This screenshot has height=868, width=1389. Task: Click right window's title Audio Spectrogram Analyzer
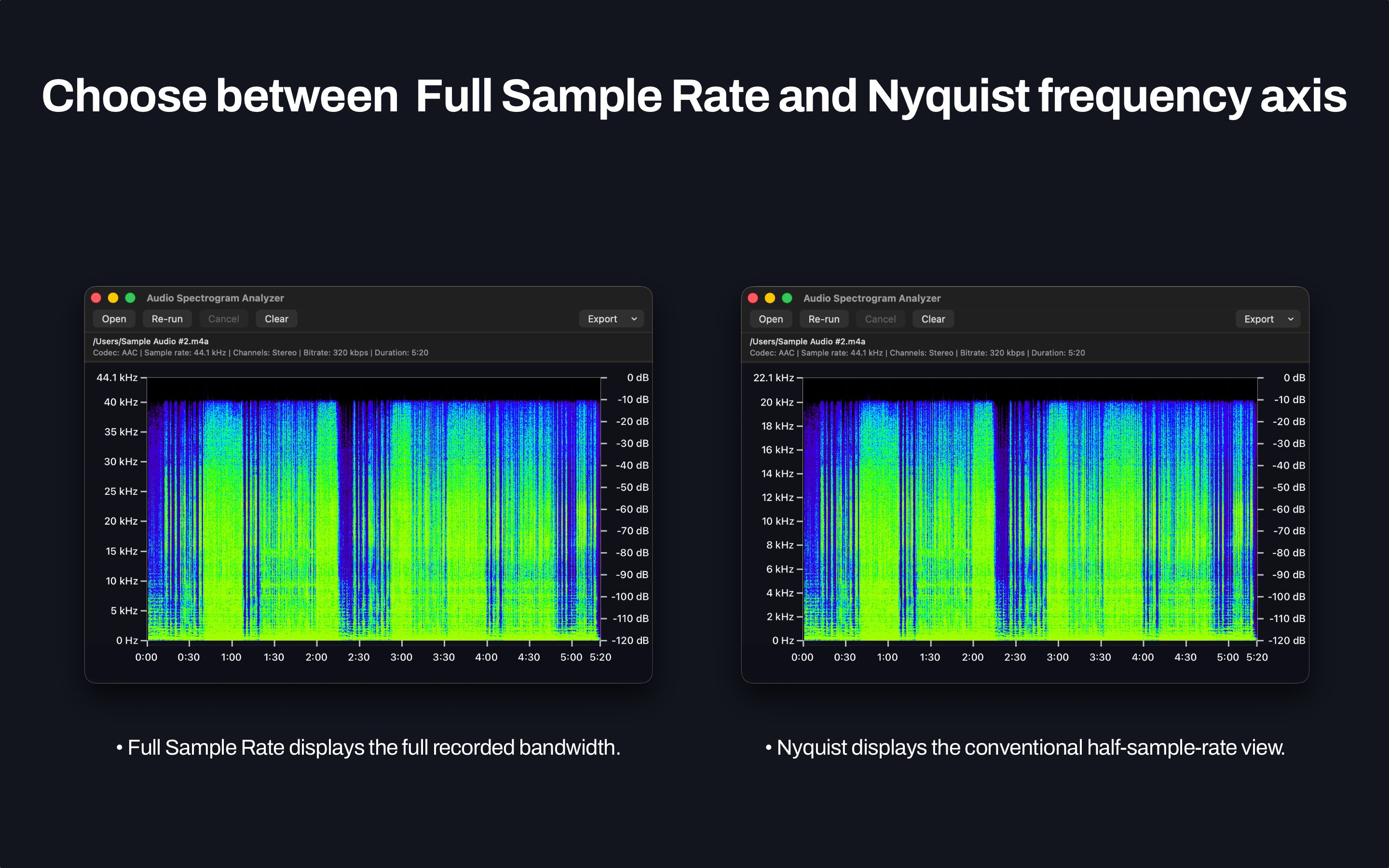(872, 298)
